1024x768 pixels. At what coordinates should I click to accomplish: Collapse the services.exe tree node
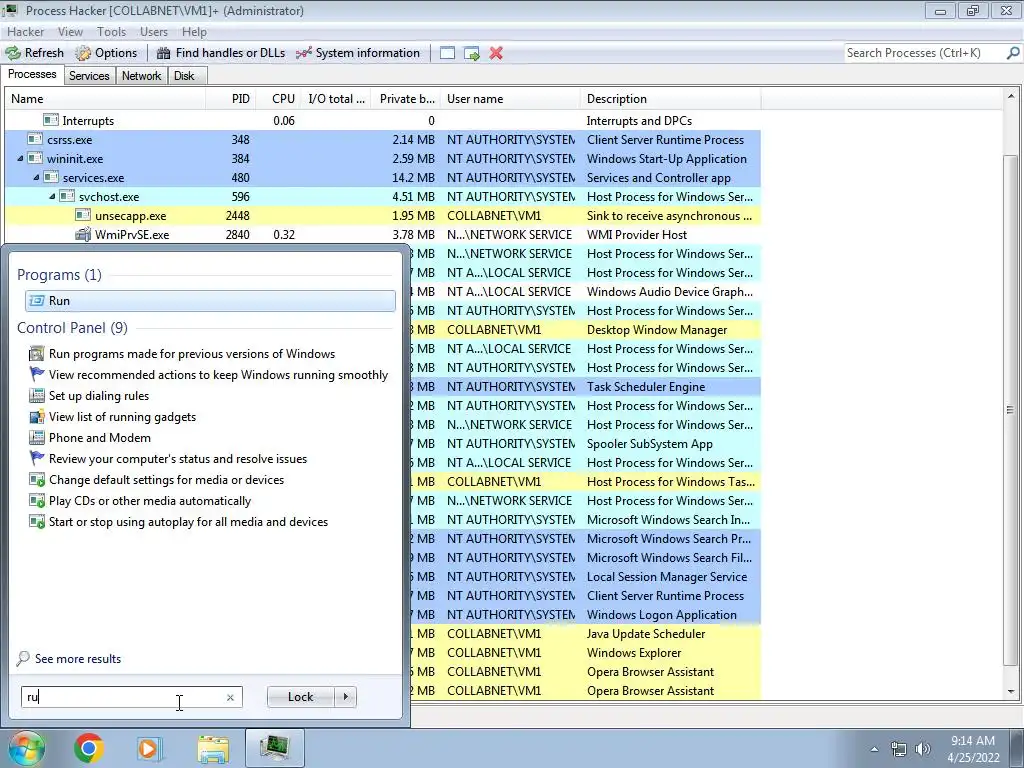[36, 177]
